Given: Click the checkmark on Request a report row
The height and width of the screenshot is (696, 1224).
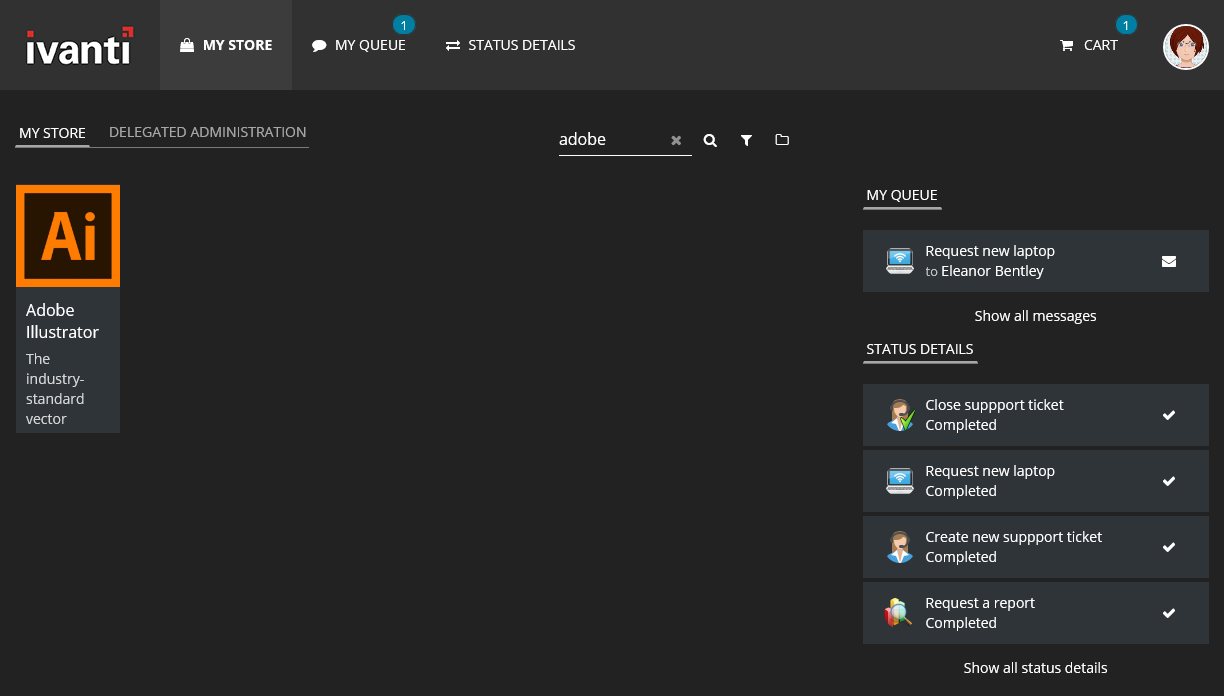Looking at the screenshot, I should point(1169,613).
